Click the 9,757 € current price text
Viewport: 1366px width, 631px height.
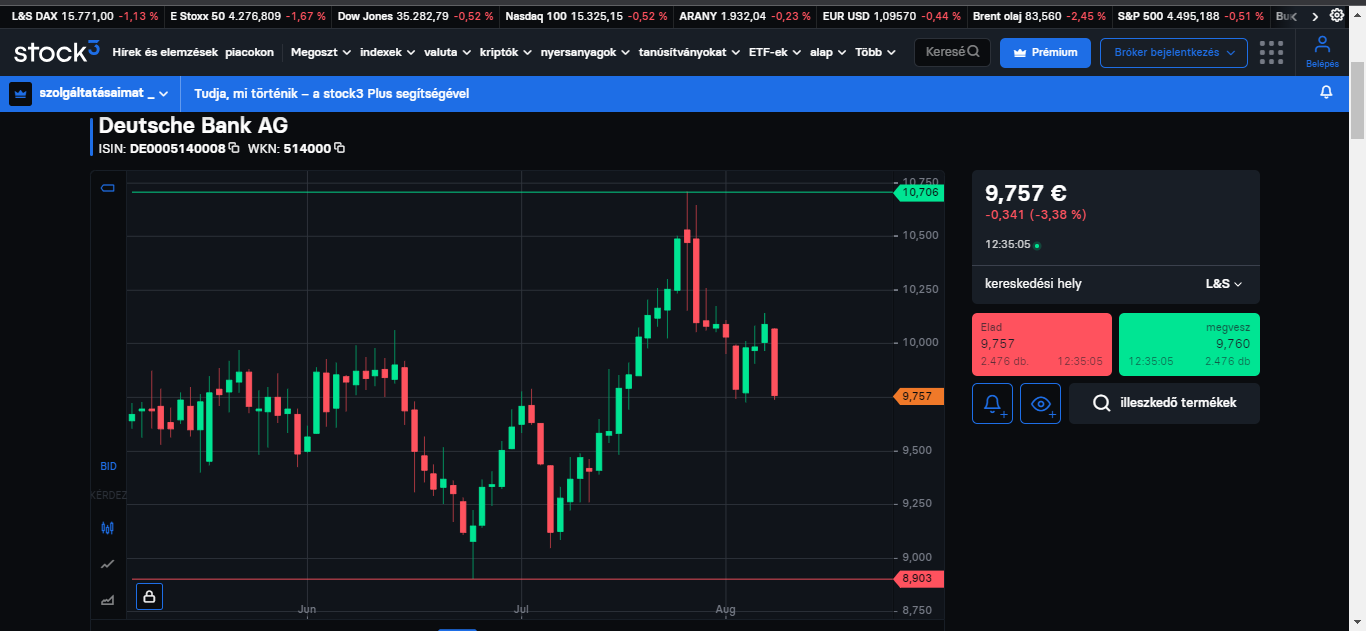pos(1025,193)
